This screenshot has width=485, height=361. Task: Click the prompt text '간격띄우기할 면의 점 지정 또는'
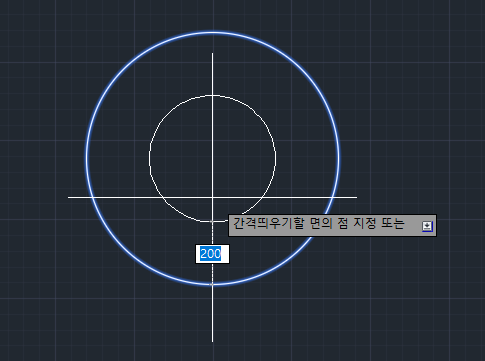click(318, 223)
